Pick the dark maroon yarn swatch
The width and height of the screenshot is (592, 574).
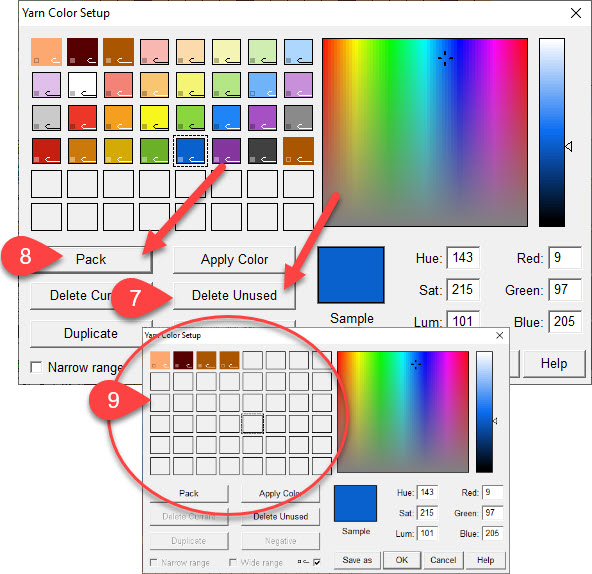(x=82, y=52)
